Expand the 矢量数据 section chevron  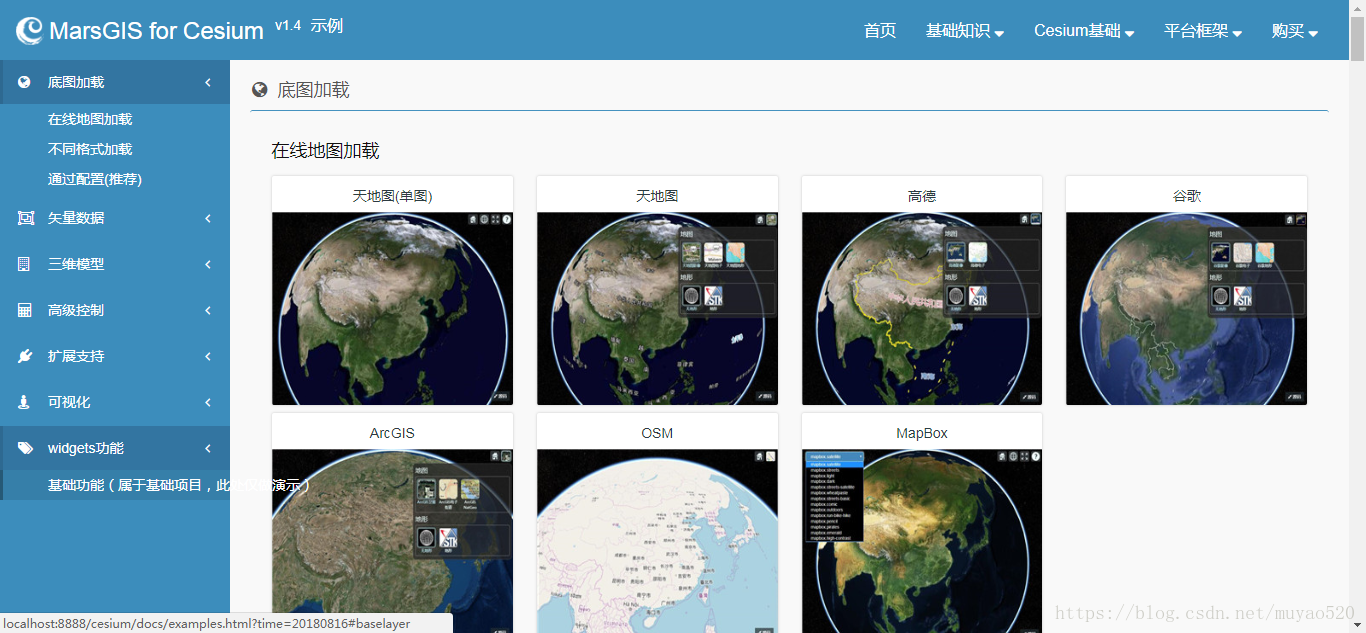tap(207, 218)
